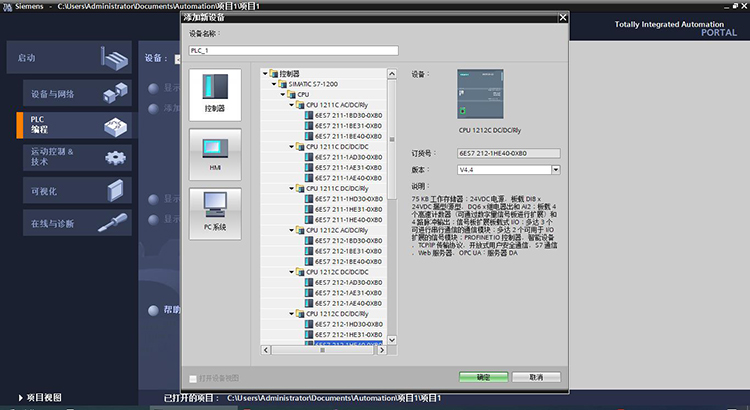Click the device tree scroll down arrow
Viewport: 750px width, 410px height.
392,340
